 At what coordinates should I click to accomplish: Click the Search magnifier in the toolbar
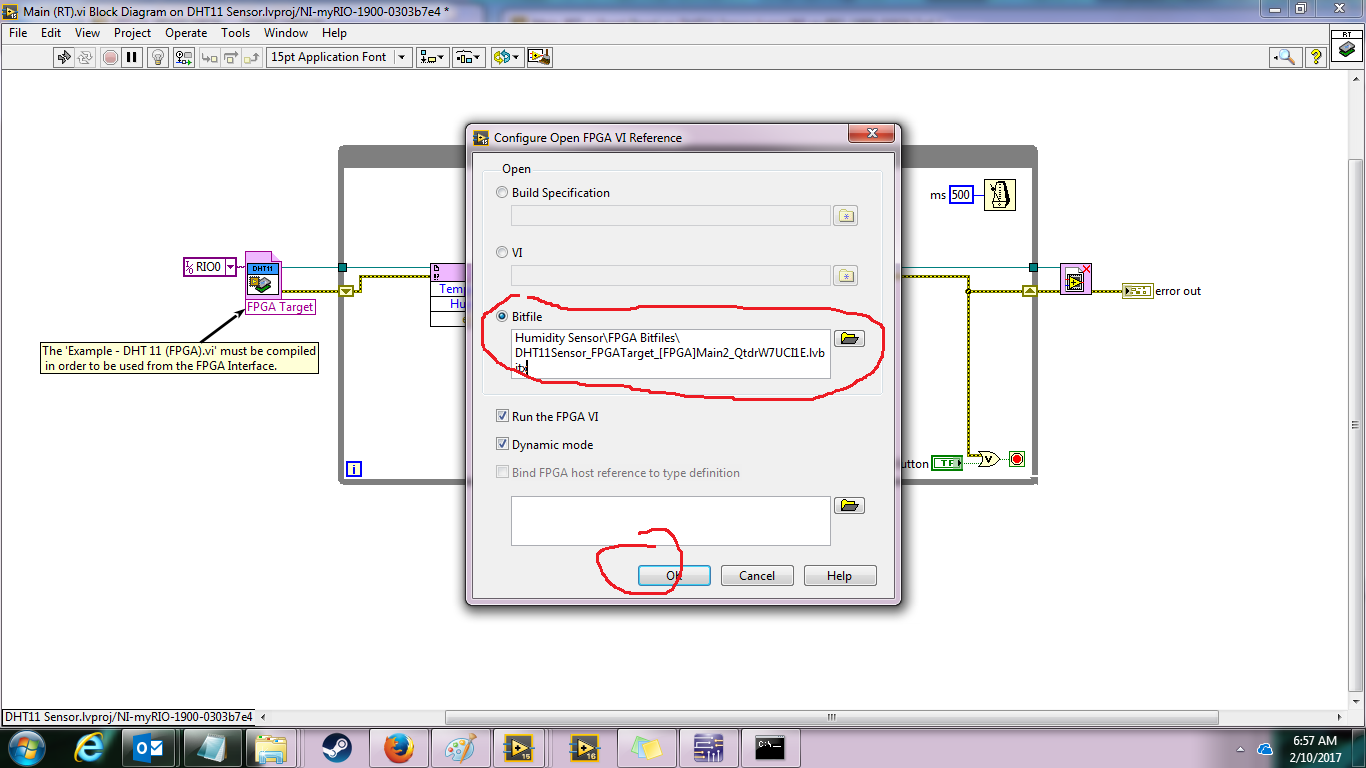[x=1286, y=57]
